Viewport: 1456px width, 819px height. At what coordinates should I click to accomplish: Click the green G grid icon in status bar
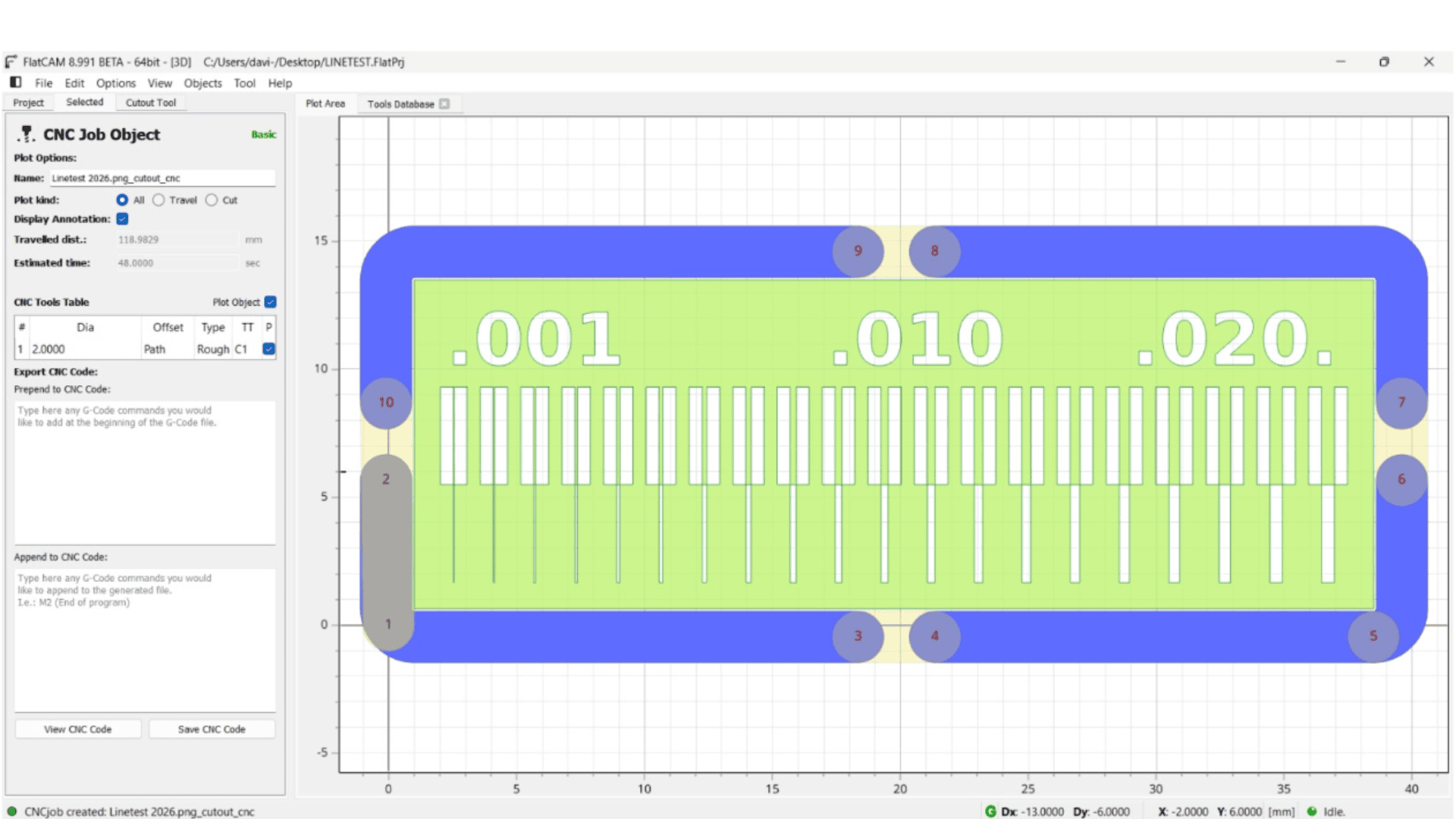tap(990, 811)
